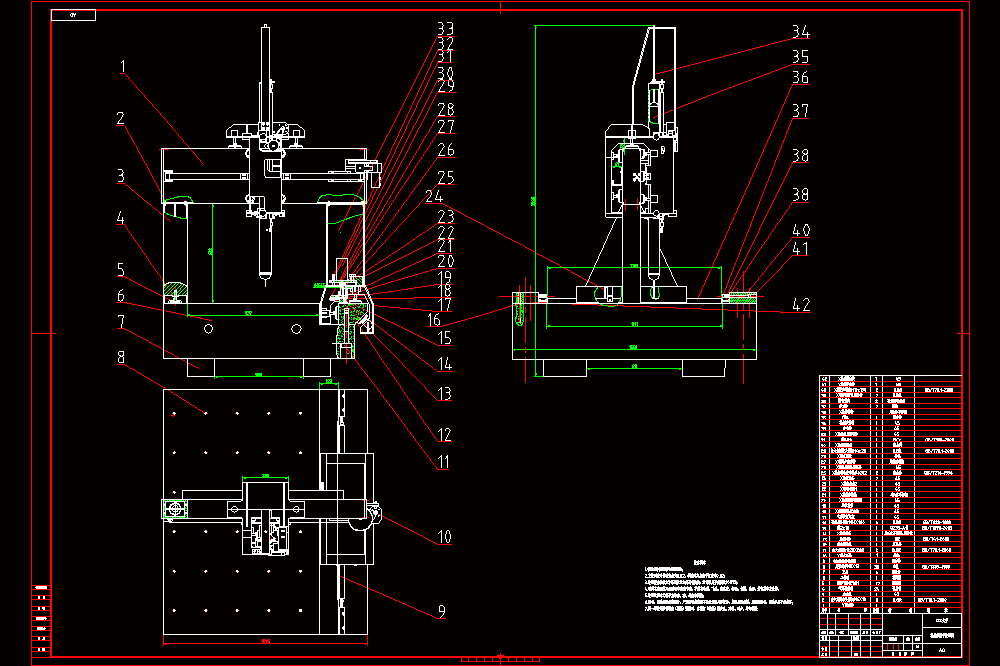Click part callout number 6
This screenshot has height=666, width=1000.
(x=121, y=295)
